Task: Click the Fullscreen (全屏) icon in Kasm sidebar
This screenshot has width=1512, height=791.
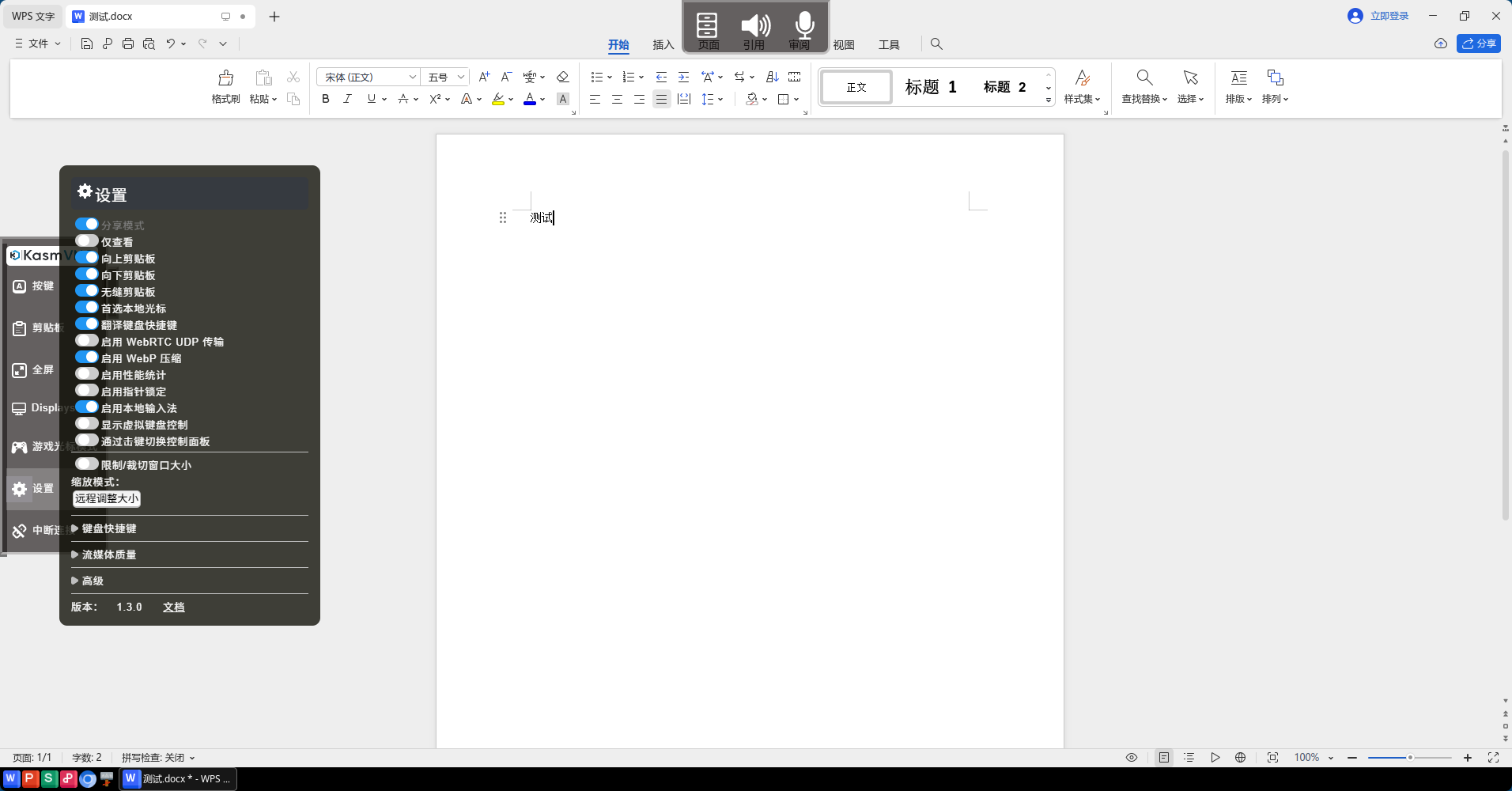Action: coord(20,370)
